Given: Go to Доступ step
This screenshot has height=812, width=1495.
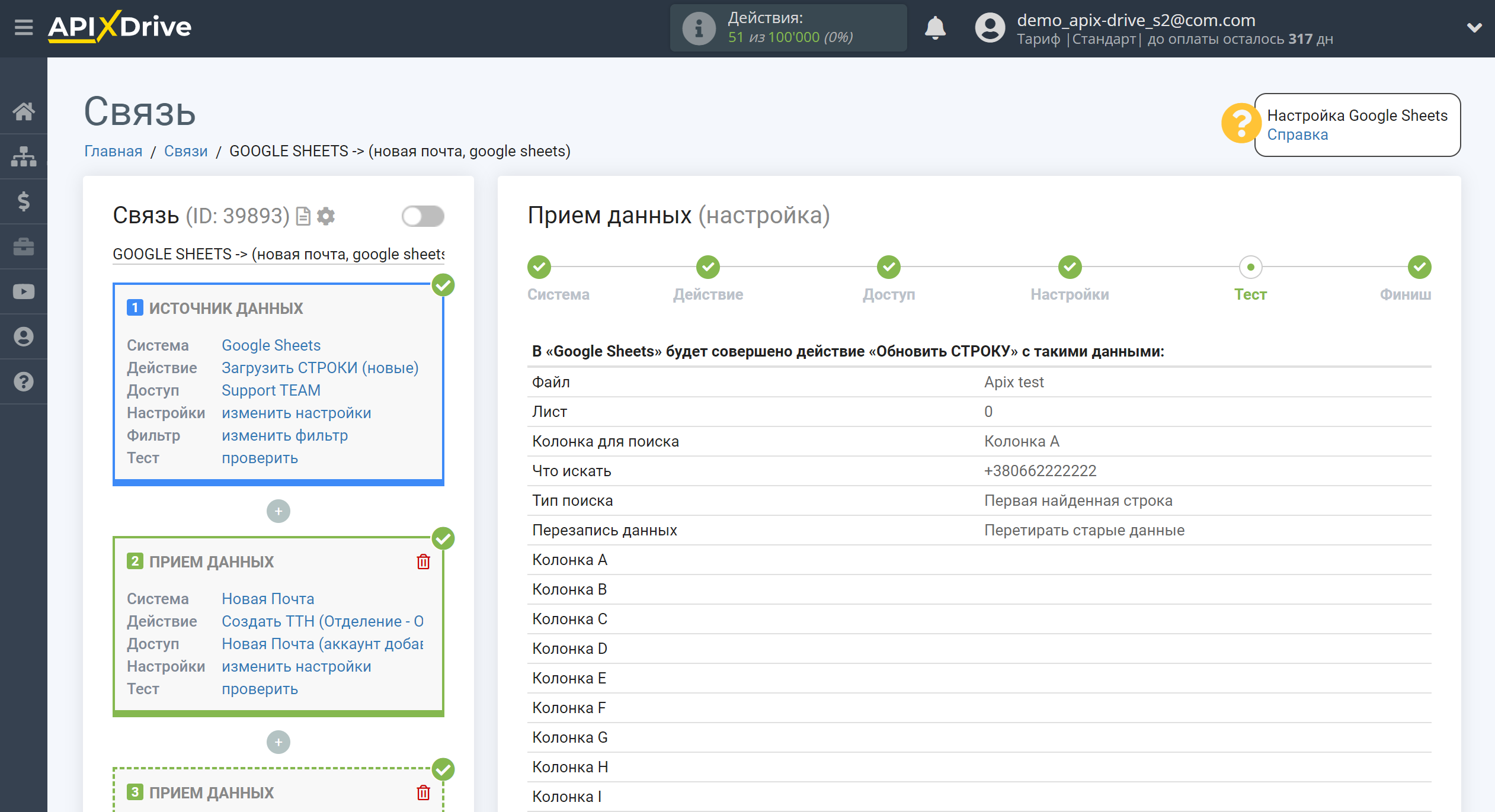Looking at the screenshot, I should pos(889,267).
